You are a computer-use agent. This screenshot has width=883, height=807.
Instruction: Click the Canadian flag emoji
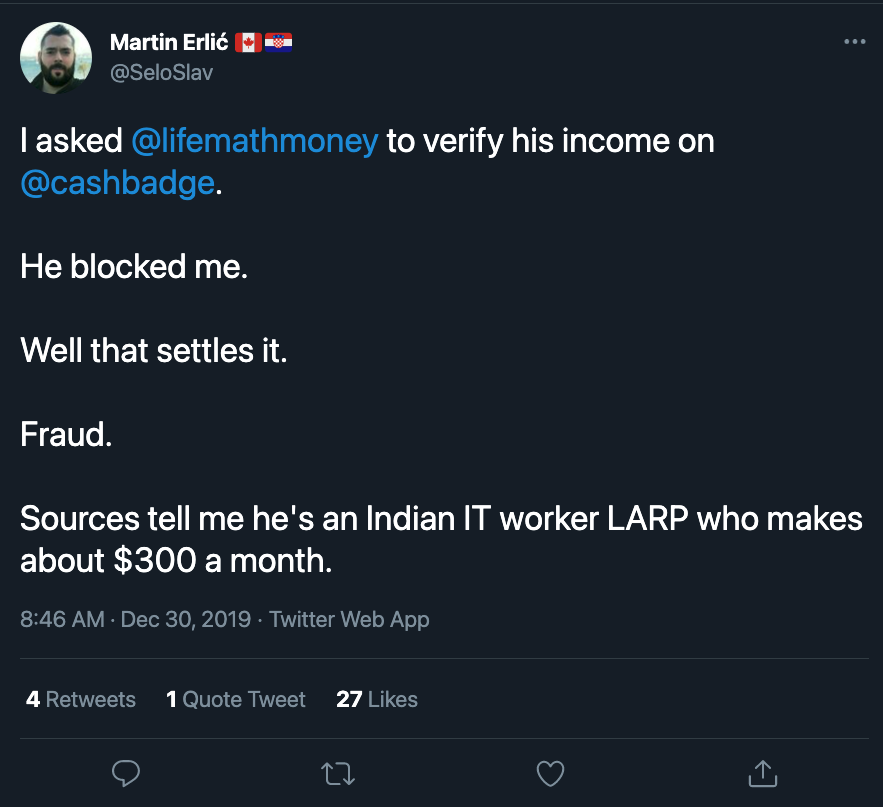[x=248, y=42]
